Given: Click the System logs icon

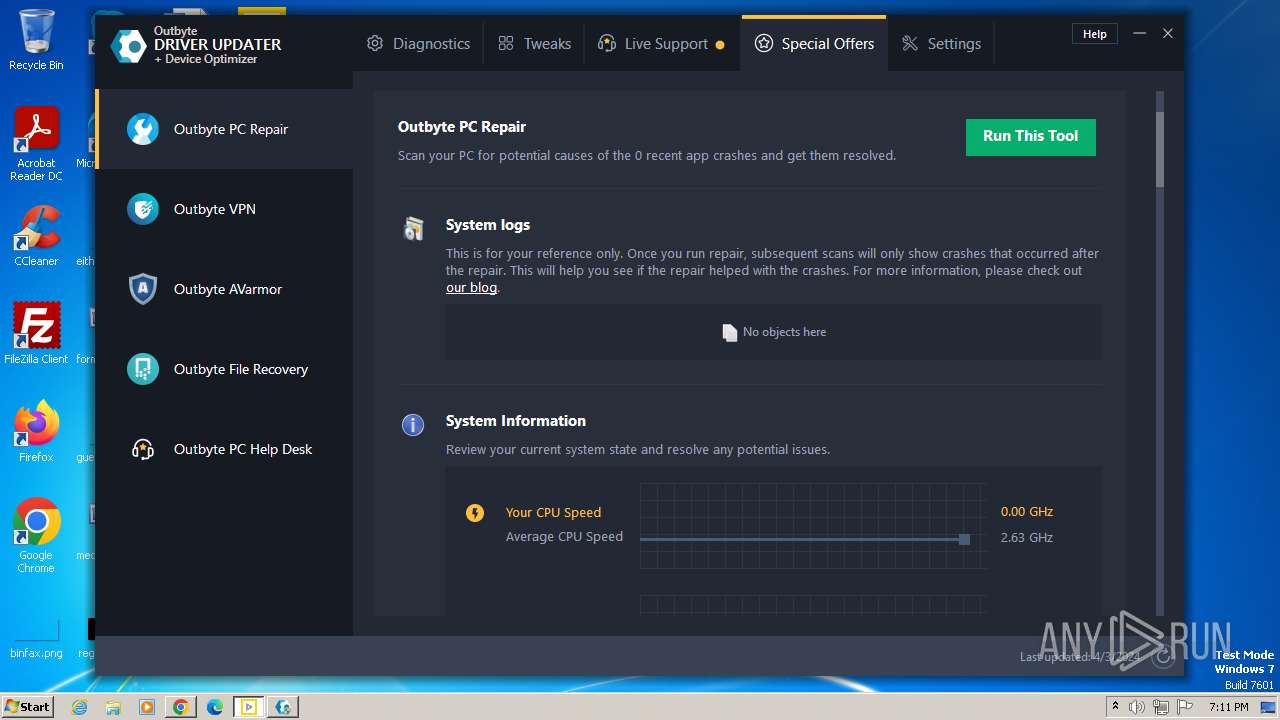Looking at the screenshot, I should [x=414, y=229].
